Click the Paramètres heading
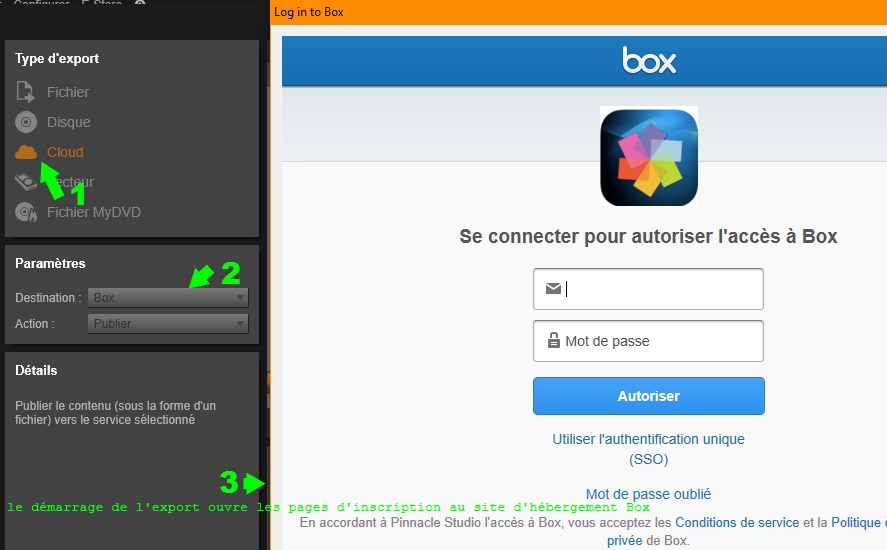 pyautogui.click(x=50, y=263)
